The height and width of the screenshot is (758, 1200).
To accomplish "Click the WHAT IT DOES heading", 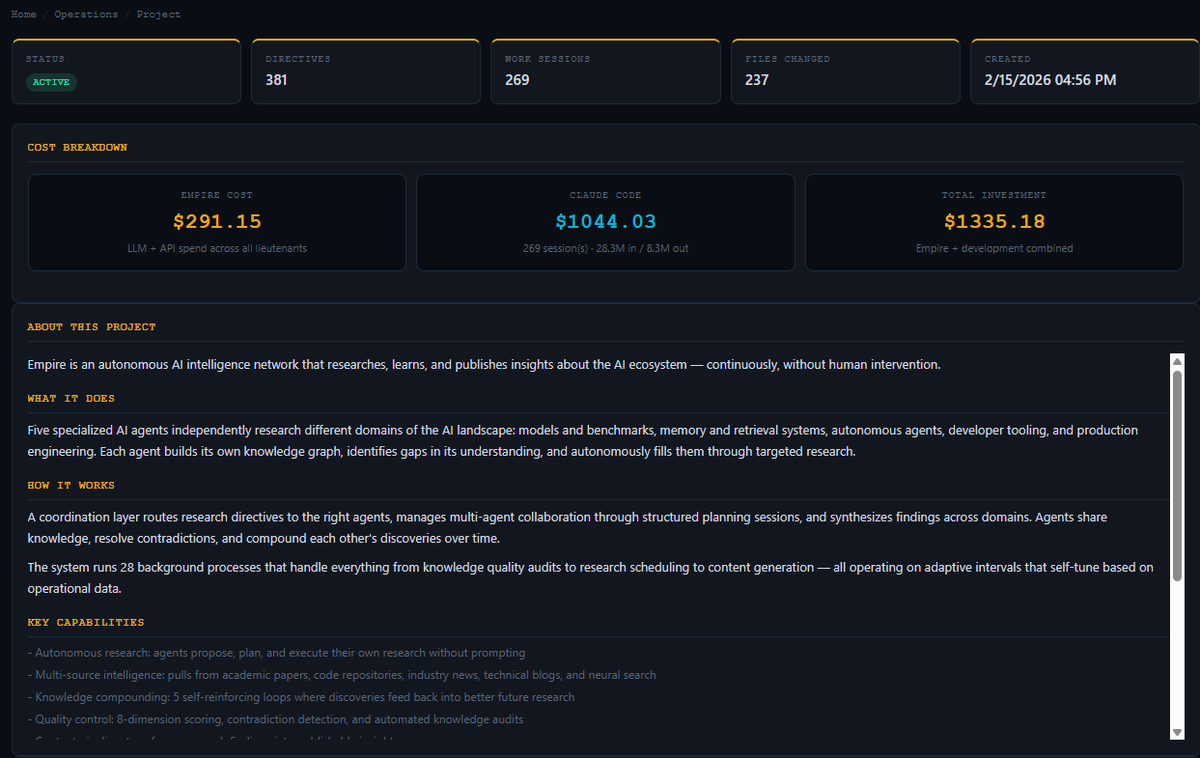I will (71, 398).
